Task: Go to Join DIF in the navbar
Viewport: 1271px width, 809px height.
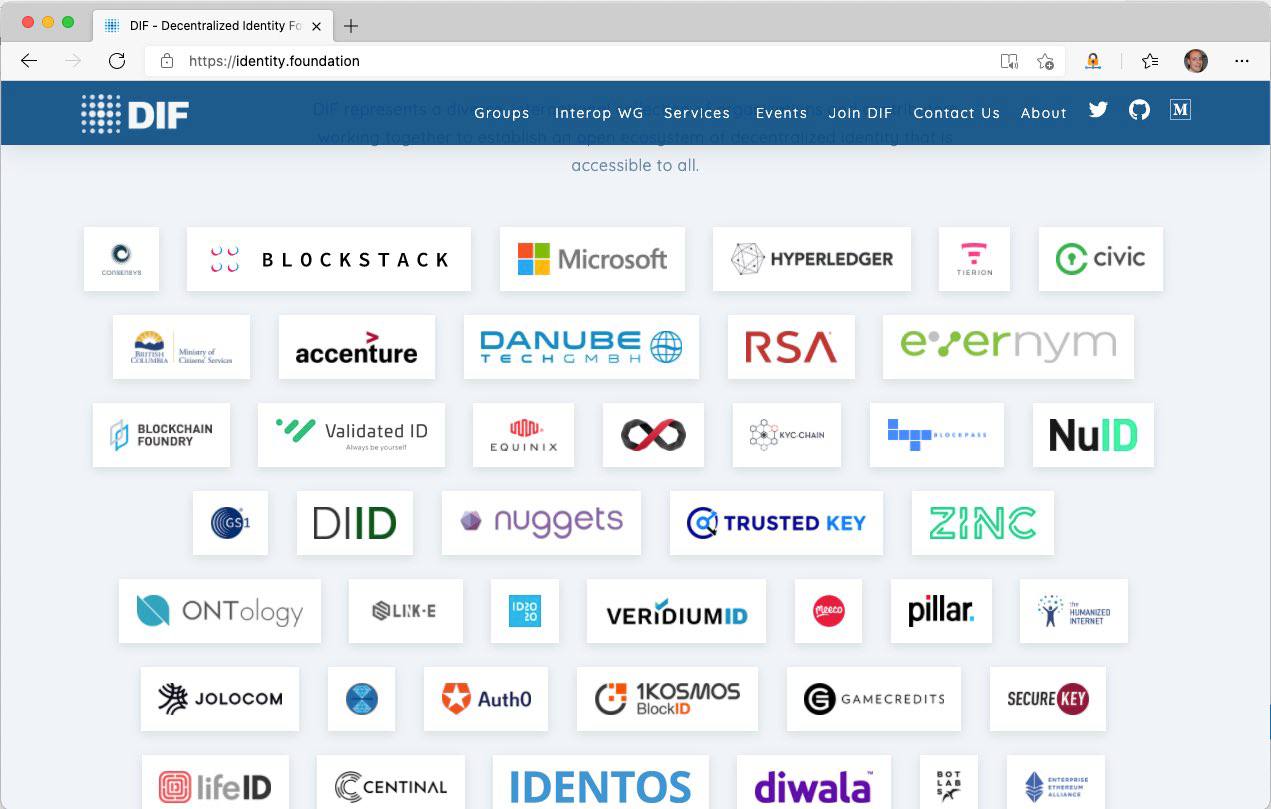Action: point(860,113)
